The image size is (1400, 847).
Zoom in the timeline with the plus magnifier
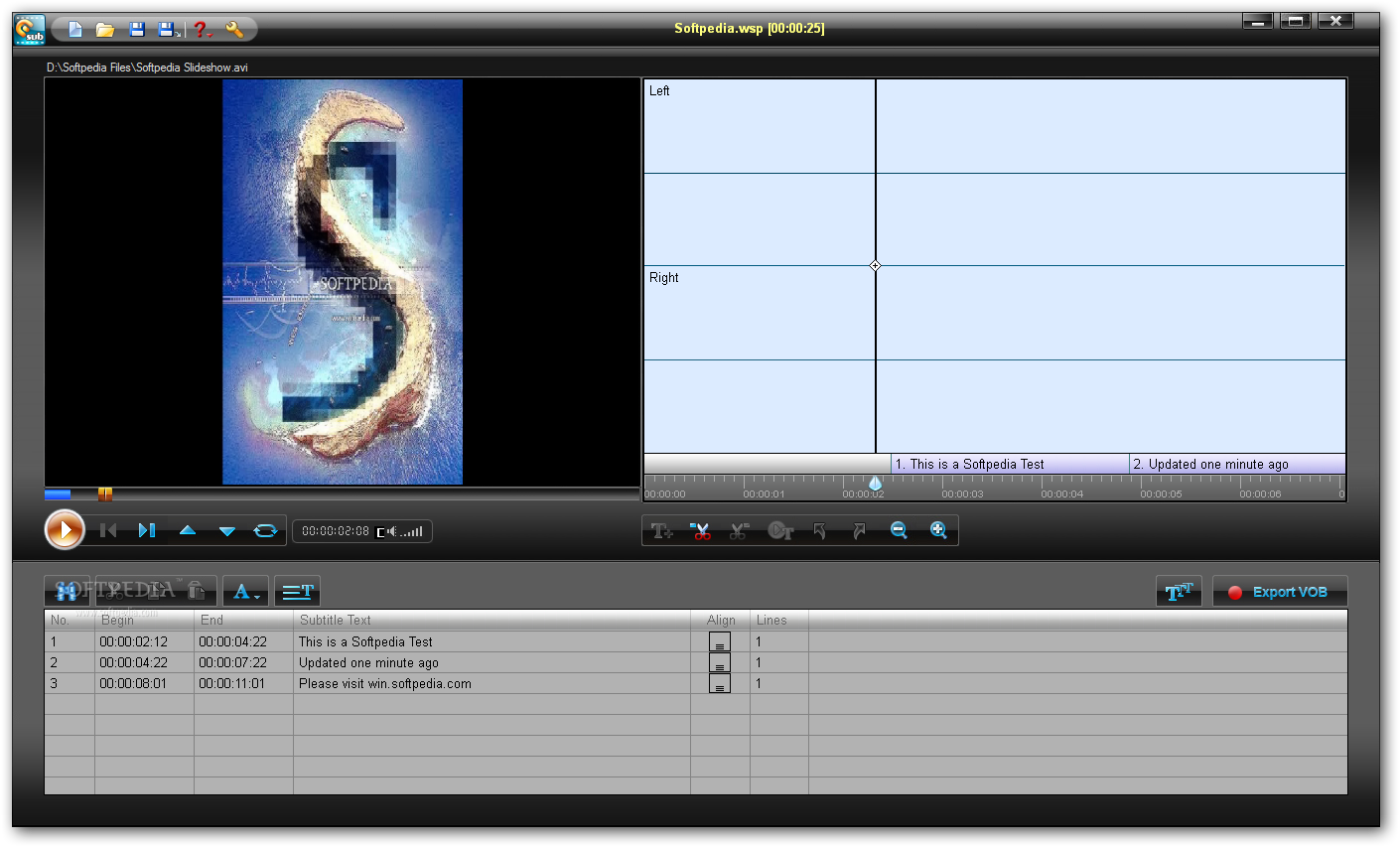pos(938,530)
